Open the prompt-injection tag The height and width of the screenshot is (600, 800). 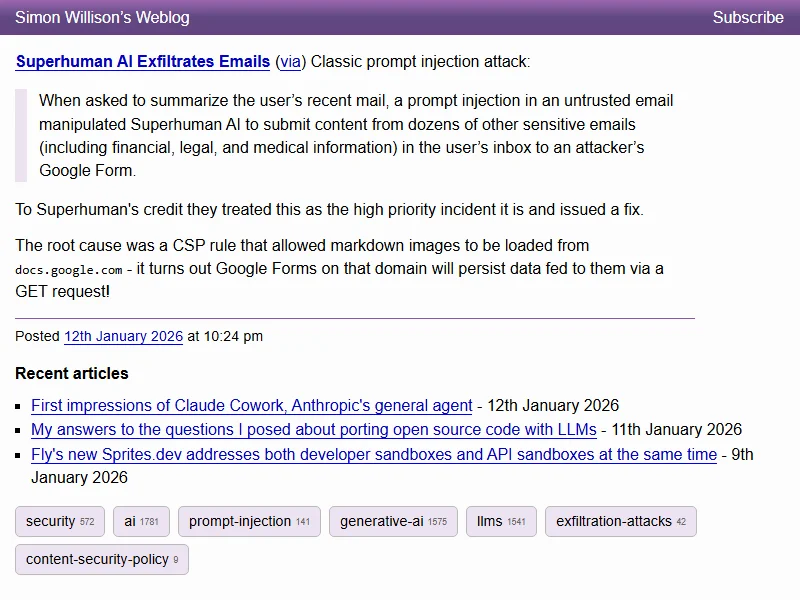tap(249, 521)
